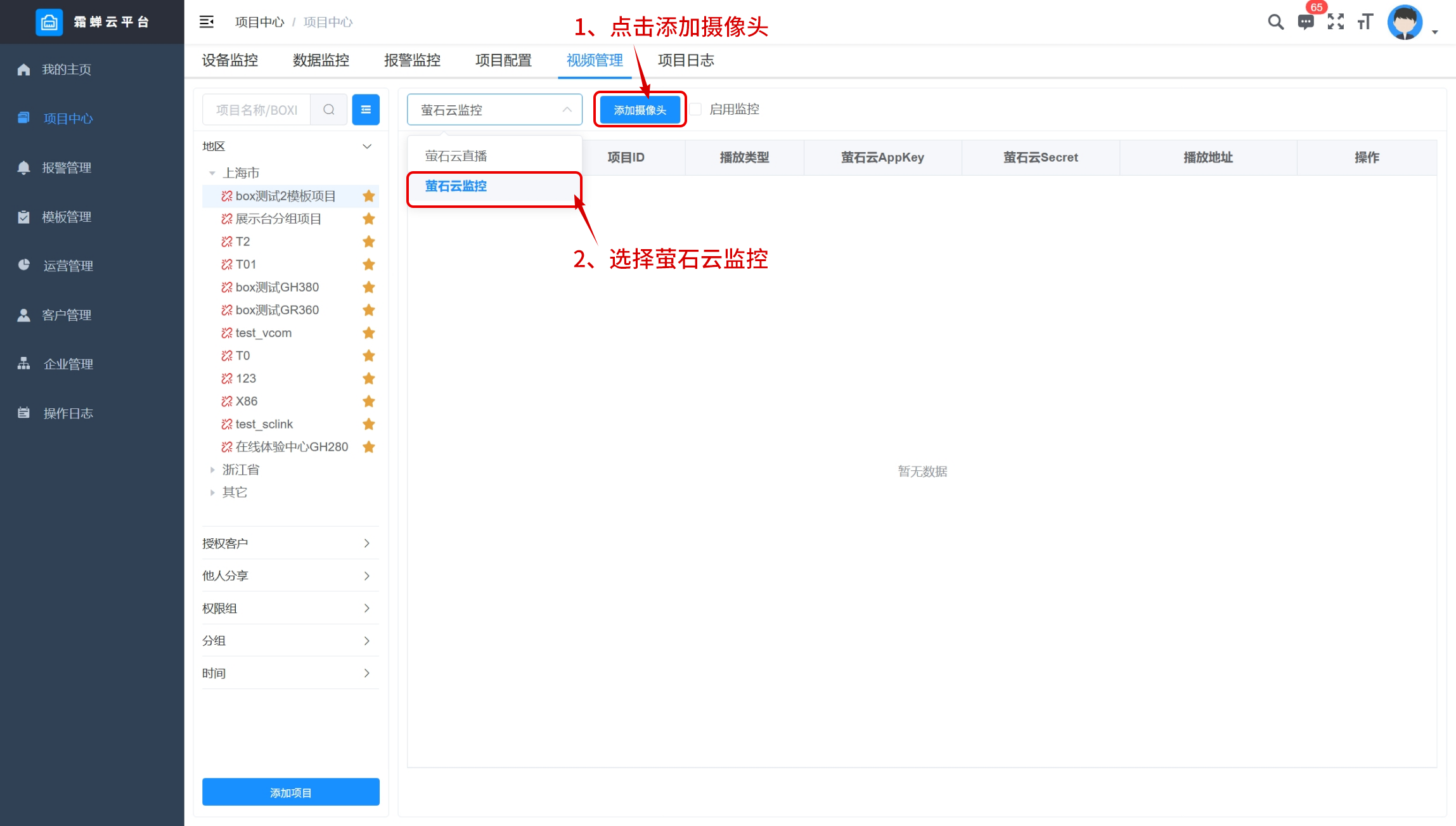1456x826 pixels.
Task: Click the blue list view toggle button
Action: coord(366,110)
